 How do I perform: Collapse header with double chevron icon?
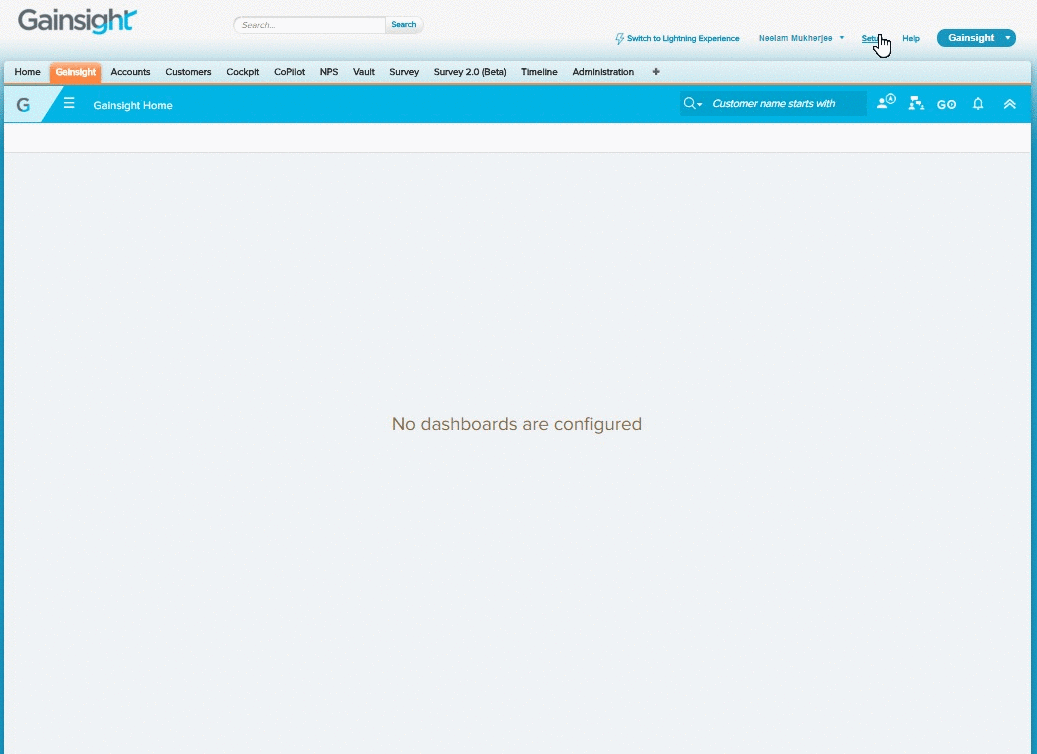[x=1009, y=103]
